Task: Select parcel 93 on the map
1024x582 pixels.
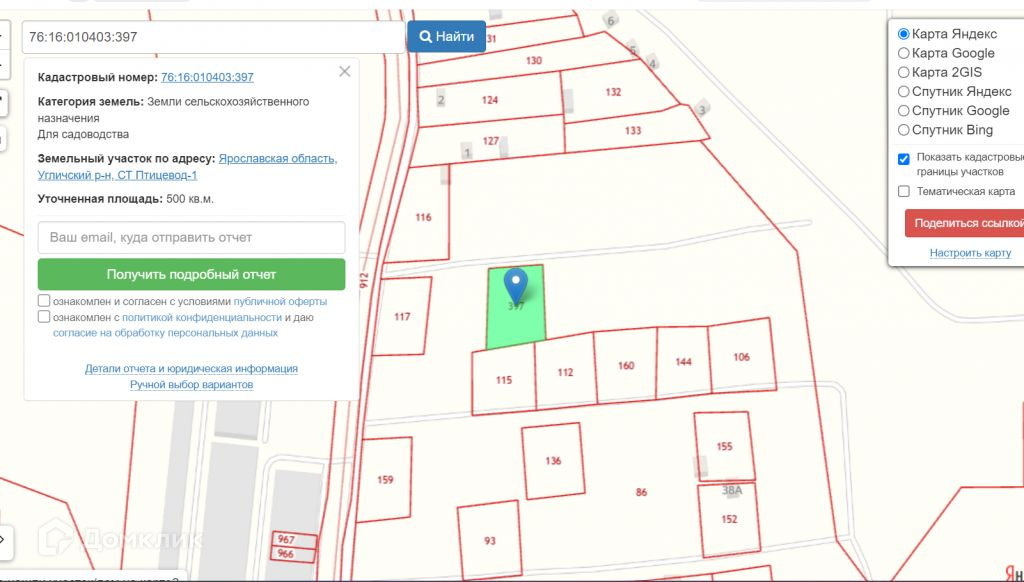Action: 490,541
